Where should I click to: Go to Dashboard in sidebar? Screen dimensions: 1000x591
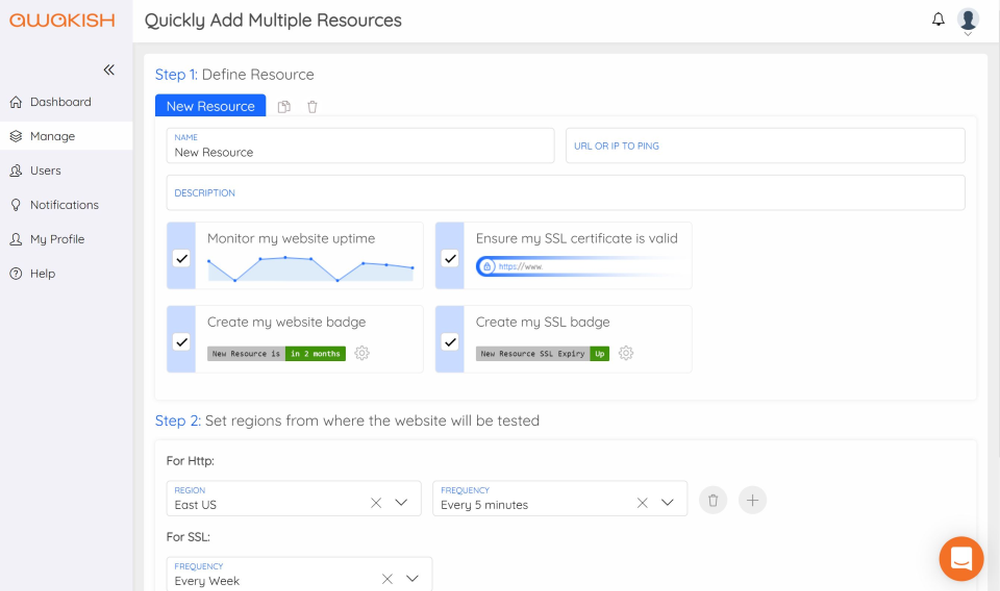coord(66,102)
